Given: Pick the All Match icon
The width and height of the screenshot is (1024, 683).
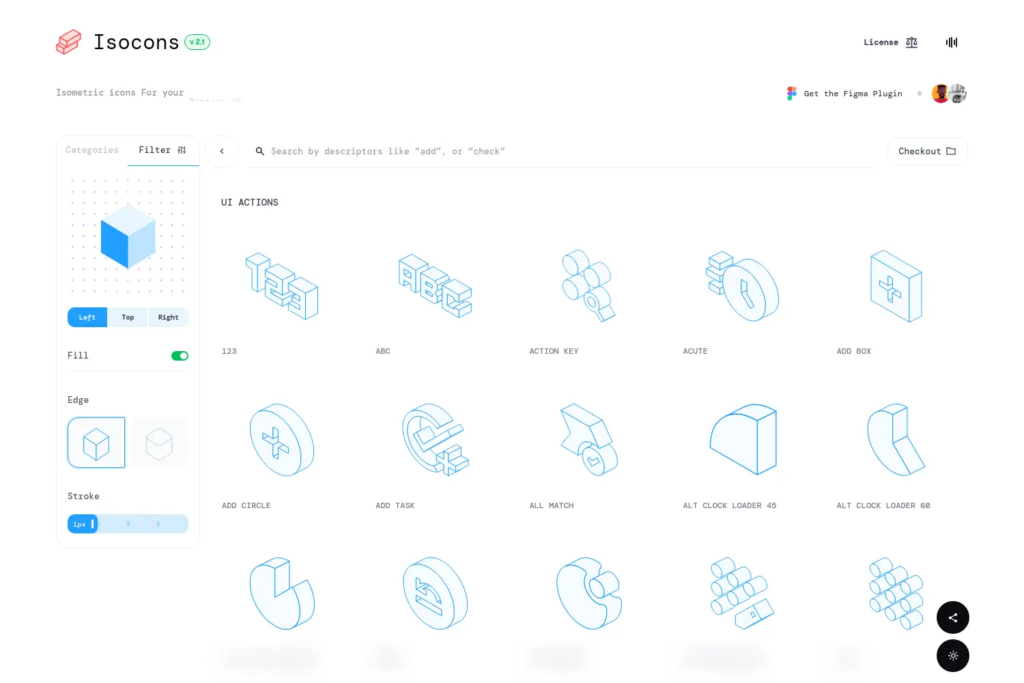Looking at the screenshot, I should (x=588, y=440).
